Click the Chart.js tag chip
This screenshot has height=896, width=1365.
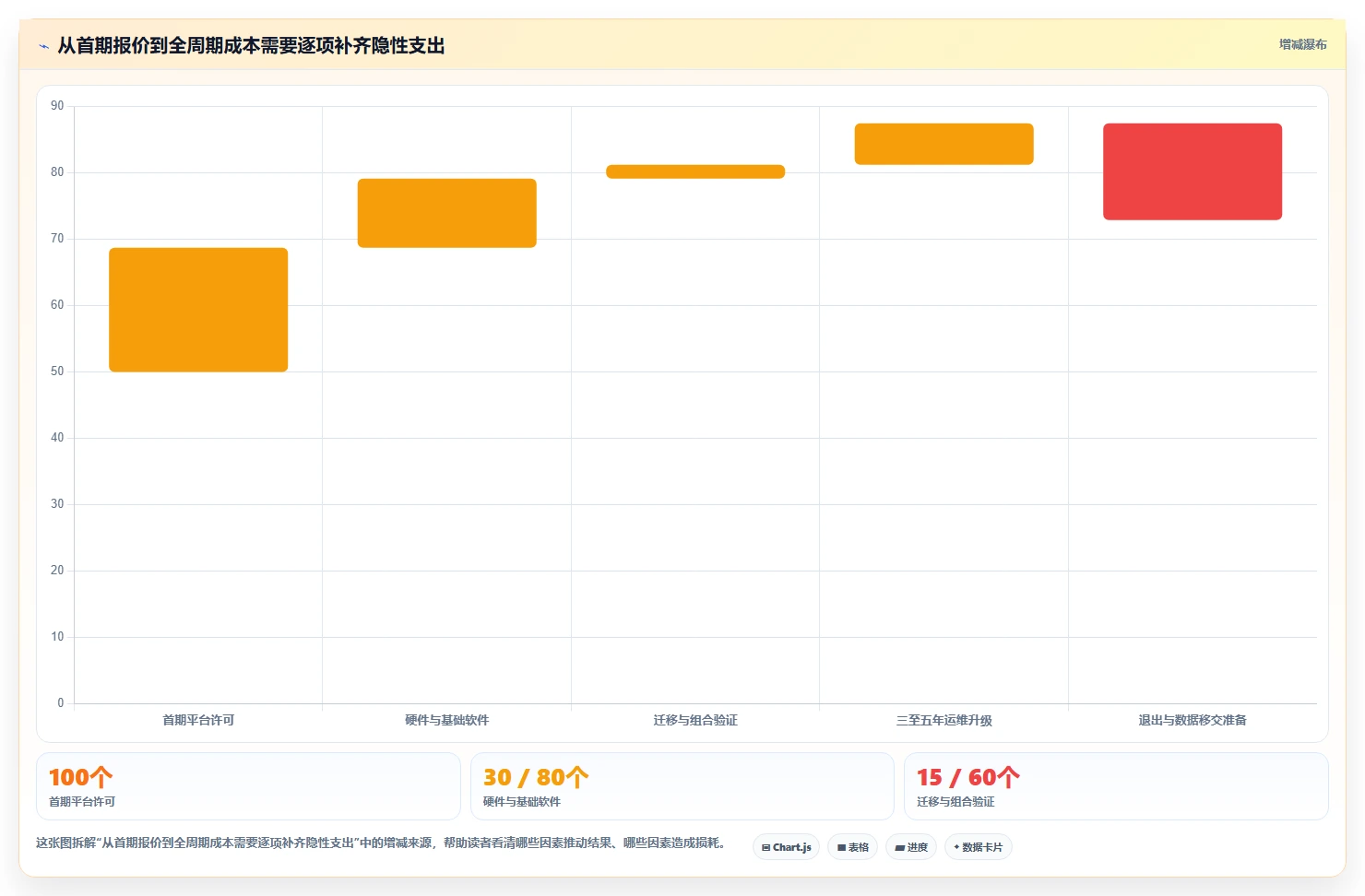click(x=786, y=847)
